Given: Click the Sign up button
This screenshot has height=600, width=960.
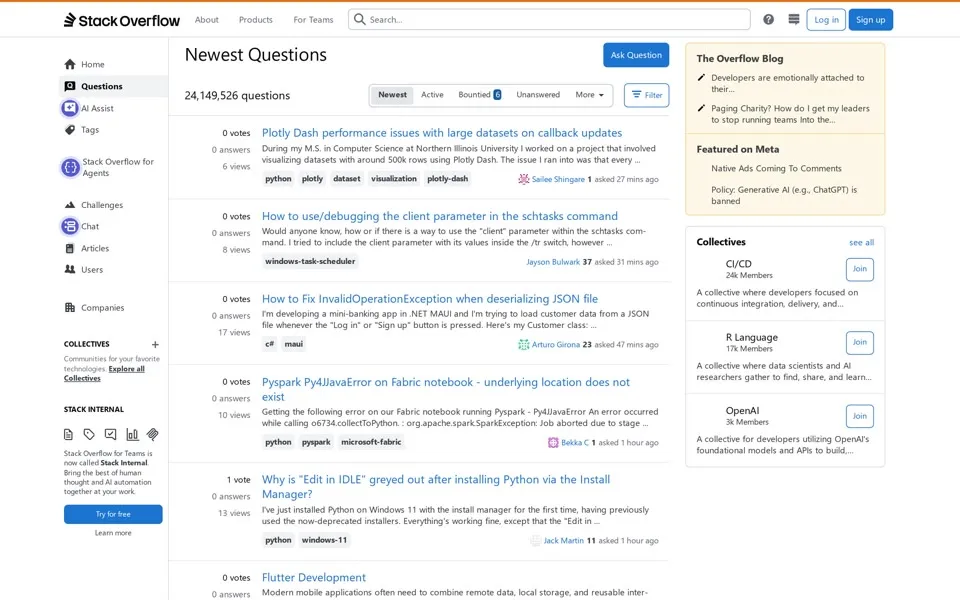Looking at the screenshot, I should tap(871, 20).
